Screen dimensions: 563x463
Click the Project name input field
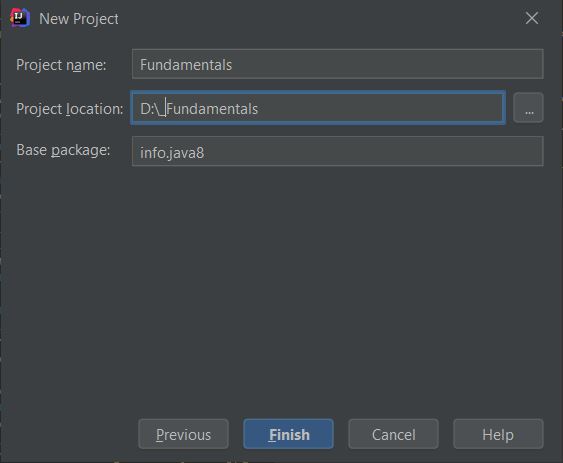(x=338, y=64)
